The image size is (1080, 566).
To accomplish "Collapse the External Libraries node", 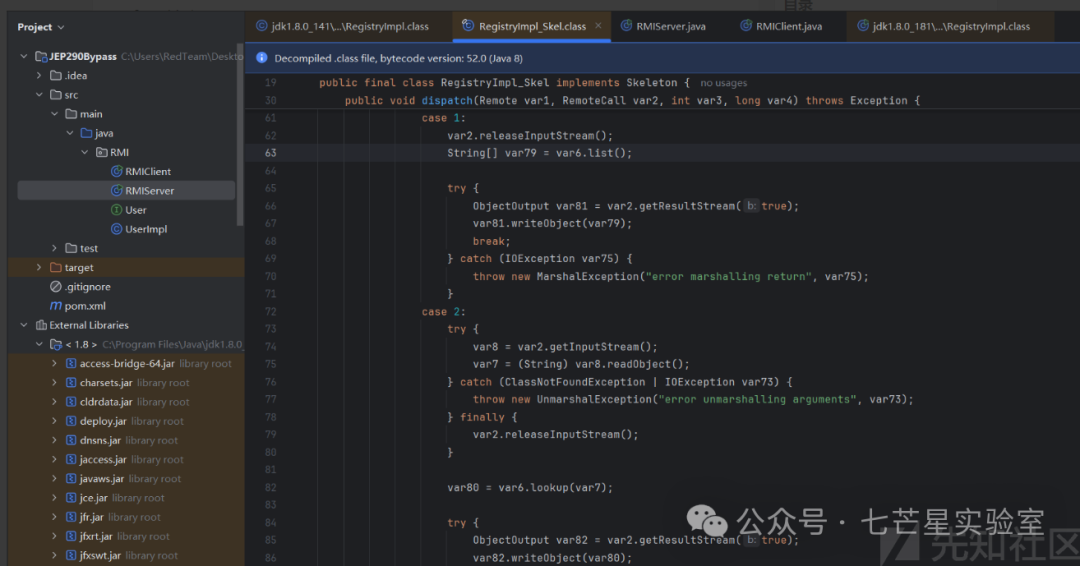I will 24,325.
